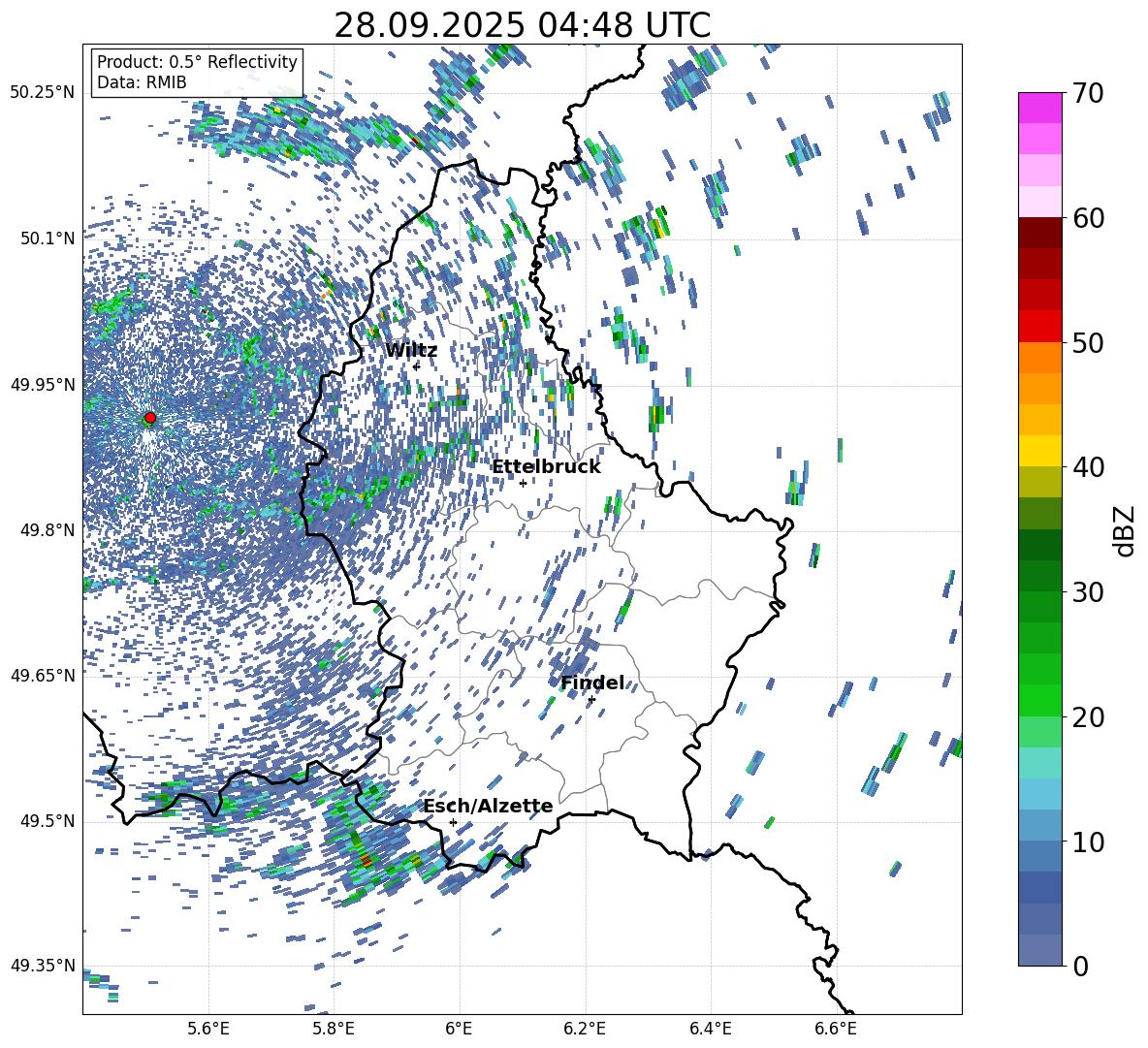Viewport: 1148px width, 1048px height.
Task: Click the Esch/Alzette city label
Action: pos(488,807)
